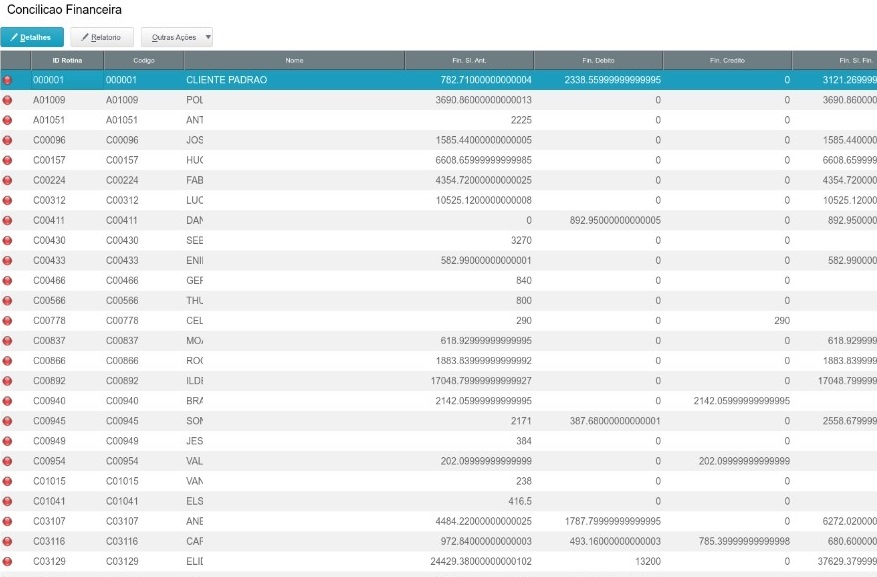Sort by the ID Rotina column header
The width and height of the screenshot is (877, 577).
coord(66,60)
